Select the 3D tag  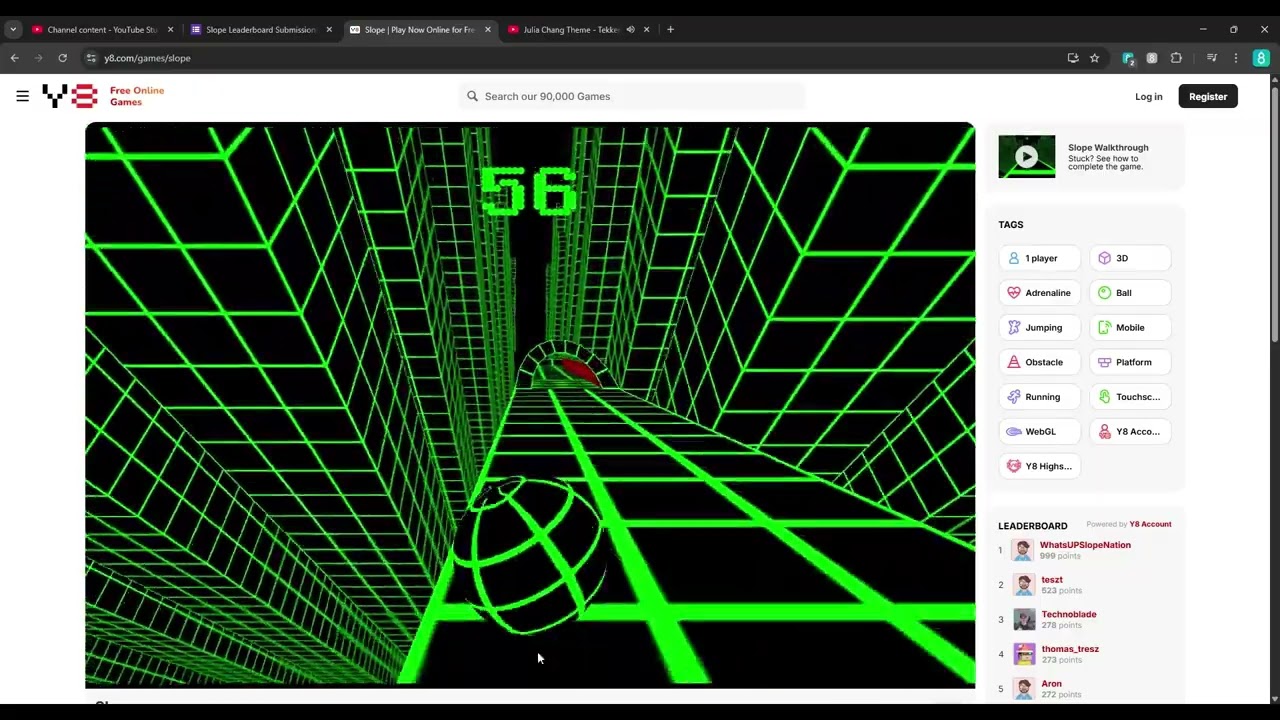(x=1130, y=258)
